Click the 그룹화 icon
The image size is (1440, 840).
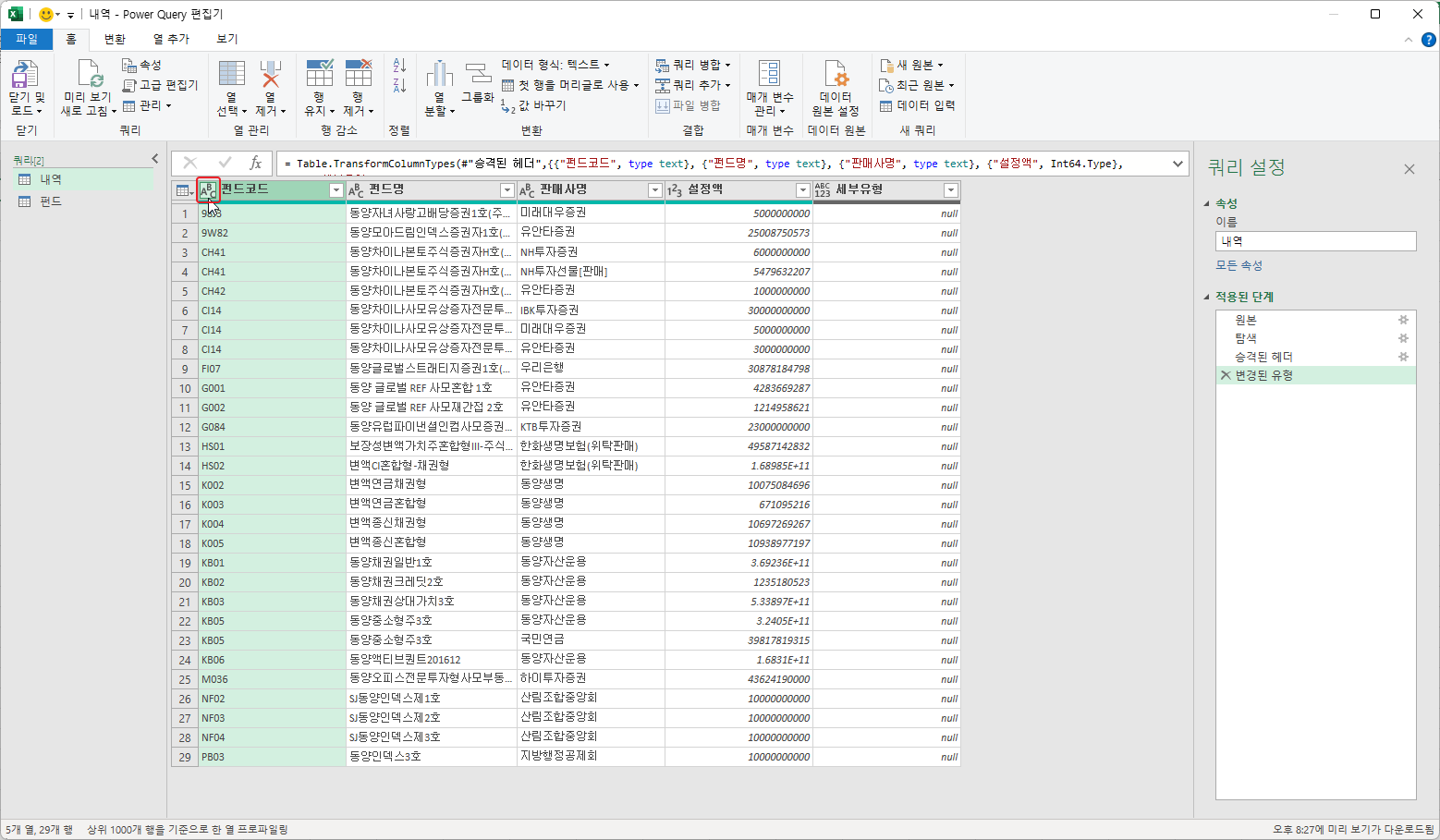tap(478, 74)
